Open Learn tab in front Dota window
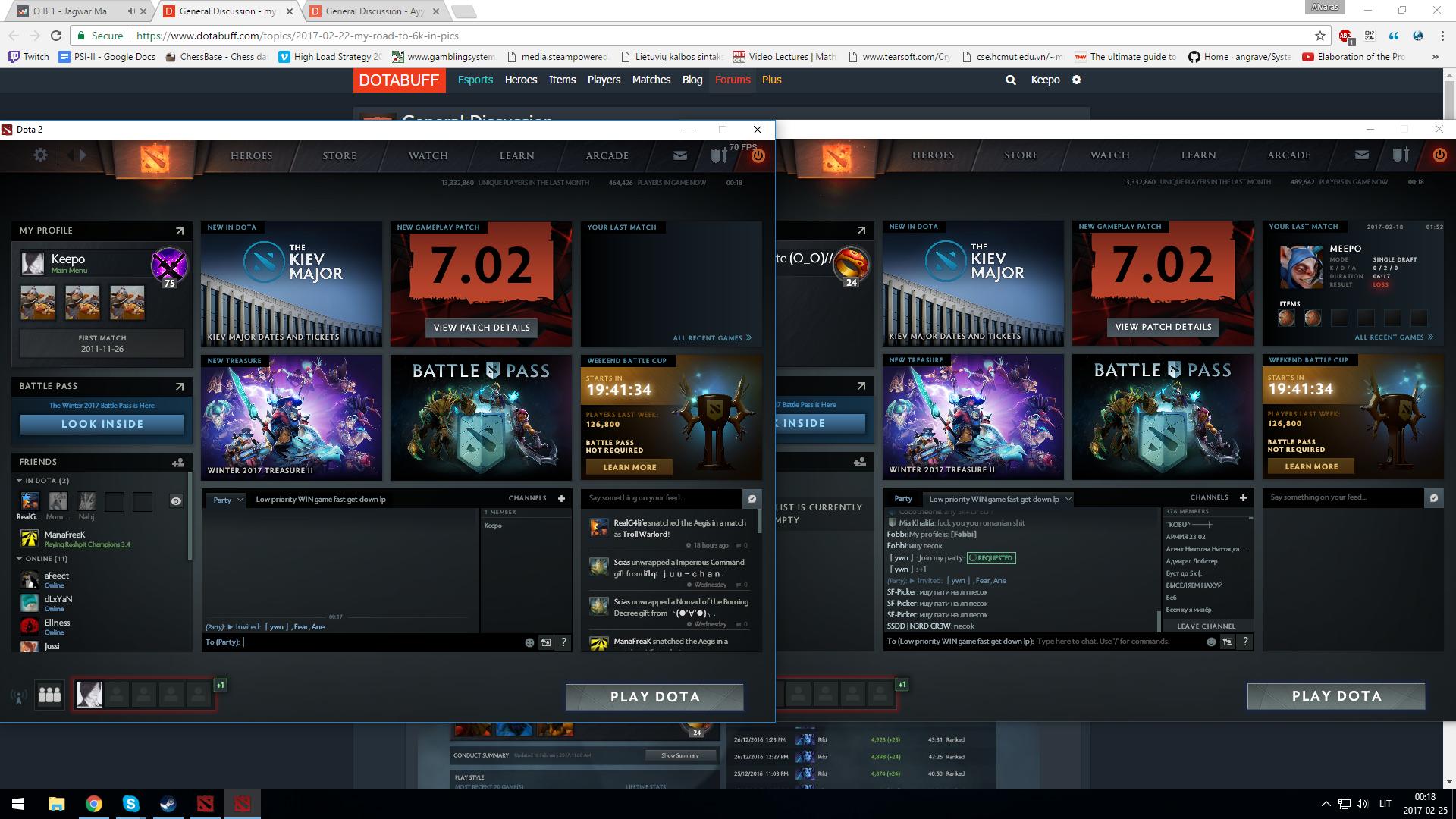Viewport: 1456px width, 819px height. (517, 155)
